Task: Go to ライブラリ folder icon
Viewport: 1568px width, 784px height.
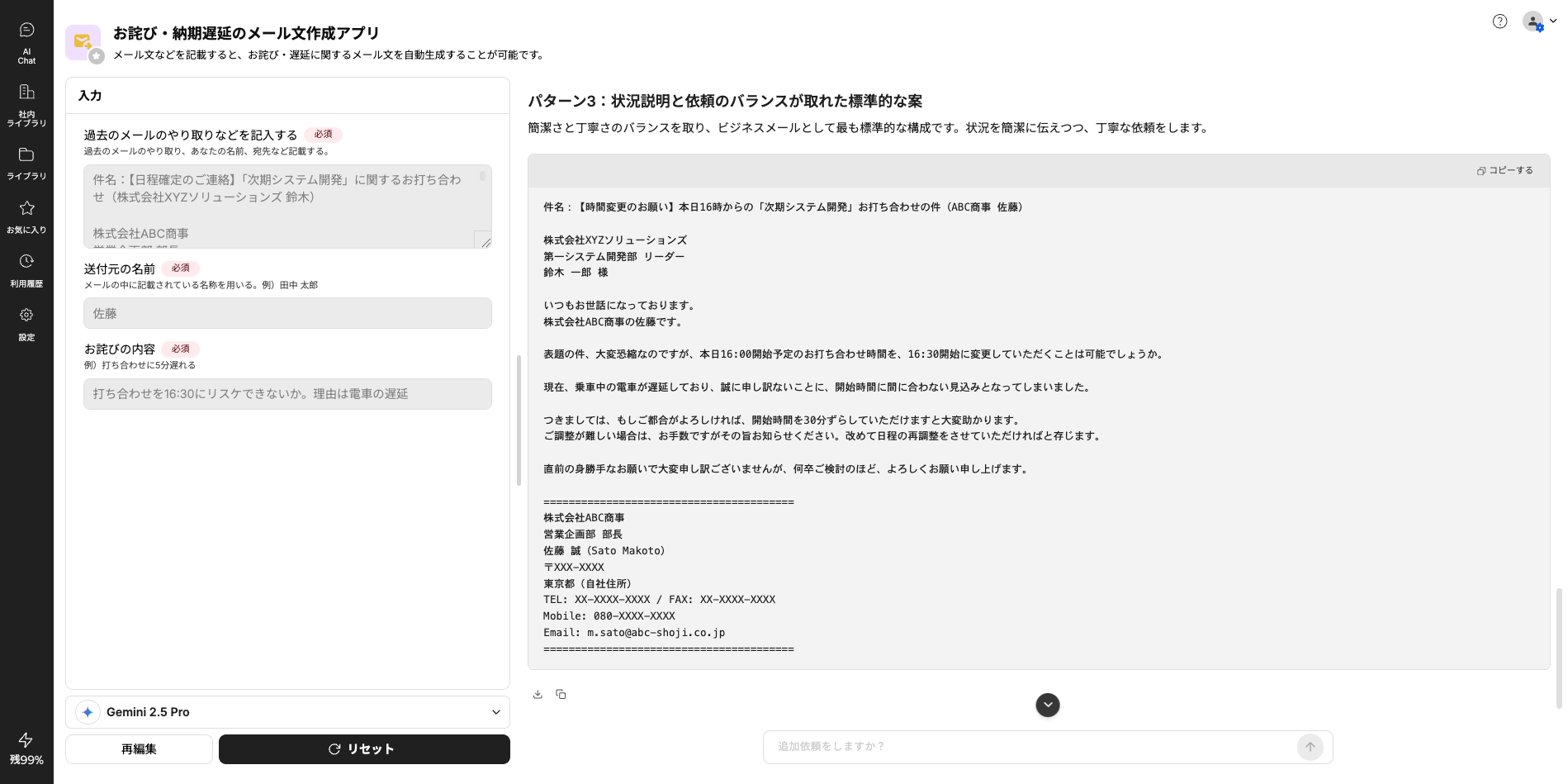Action: 26,163
